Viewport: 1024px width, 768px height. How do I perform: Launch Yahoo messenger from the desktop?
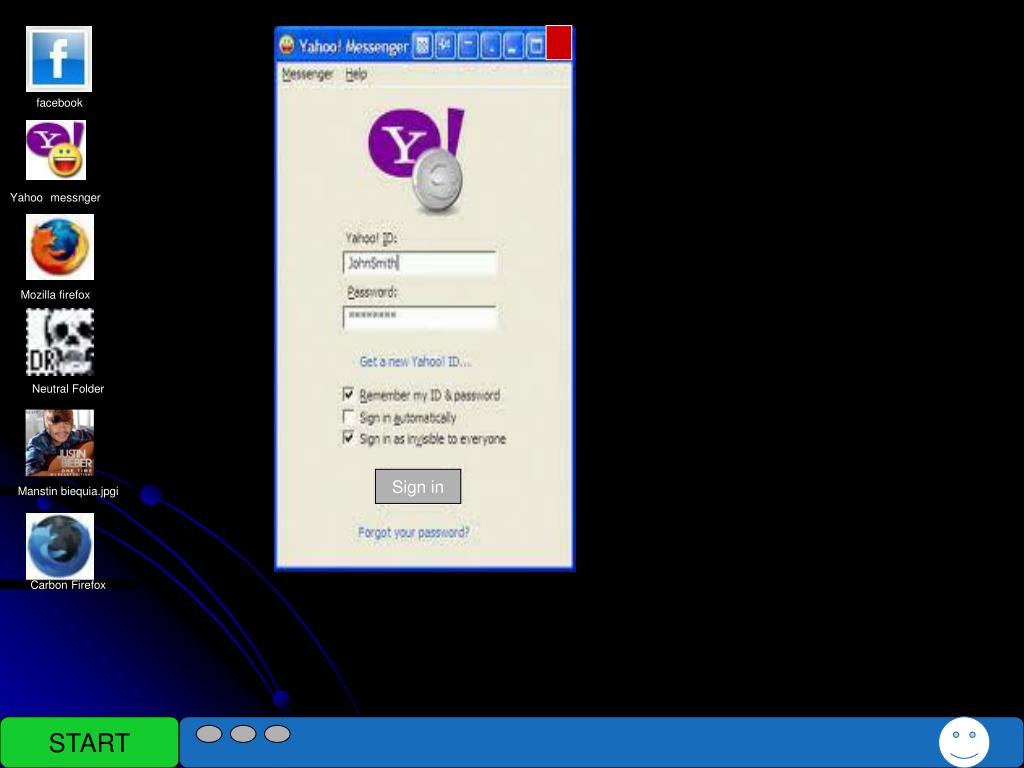(x=56, y=150)
